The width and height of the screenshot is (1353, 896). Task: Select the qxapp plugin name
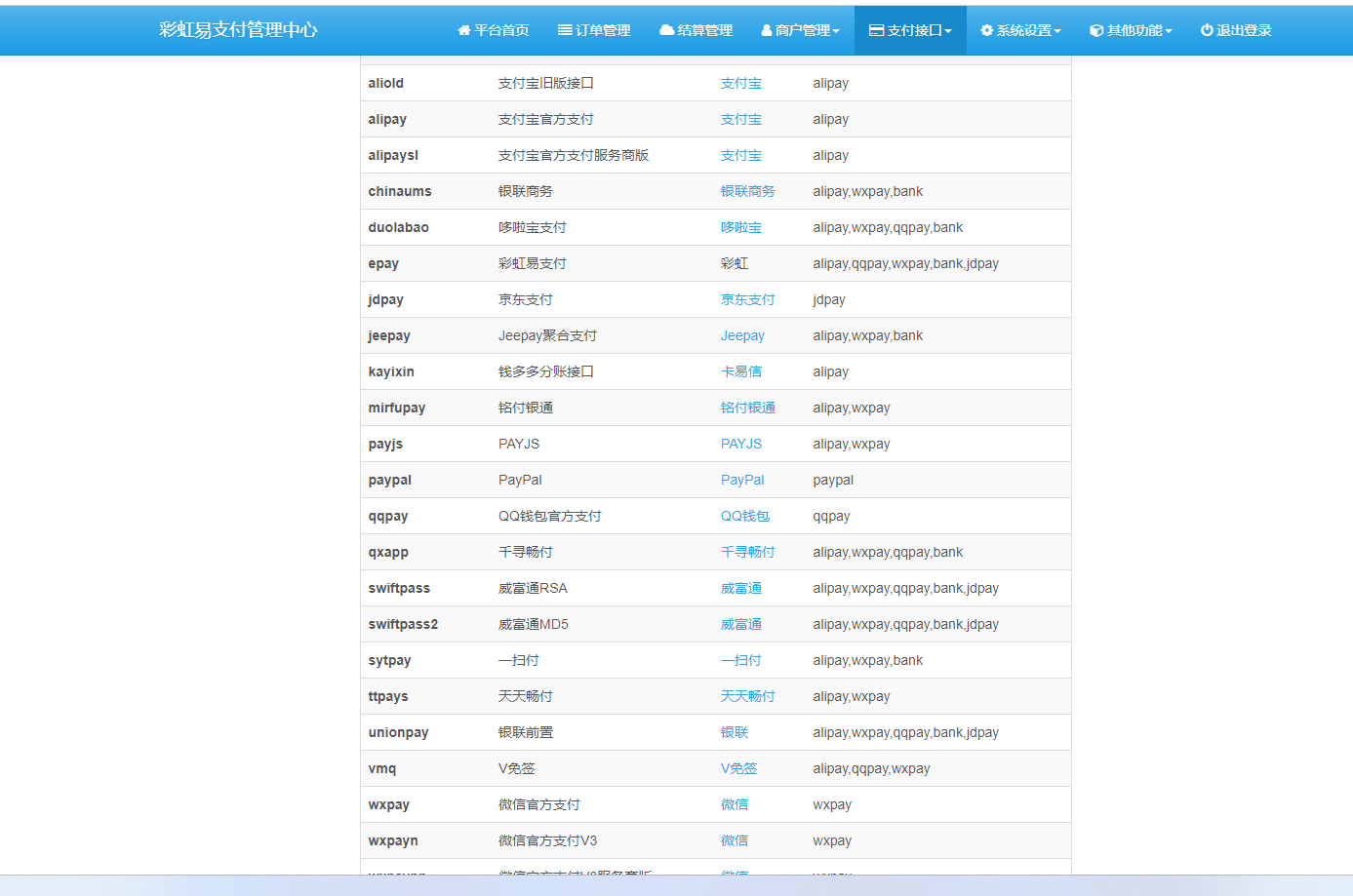tap(388, 553)
